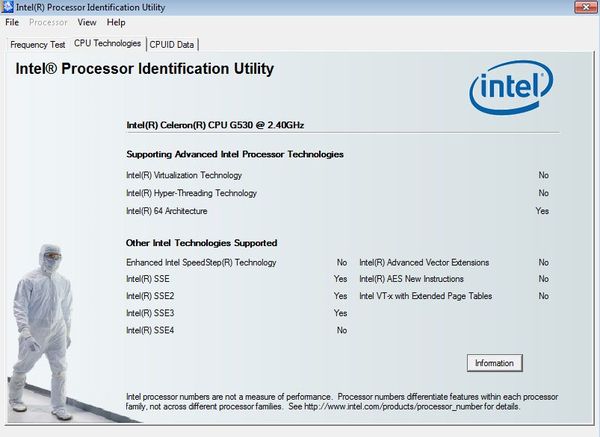The image size is (600, 437).
Task: Click the Intel Processor Identification Utility heading
Action: click(x=145, y=69)
